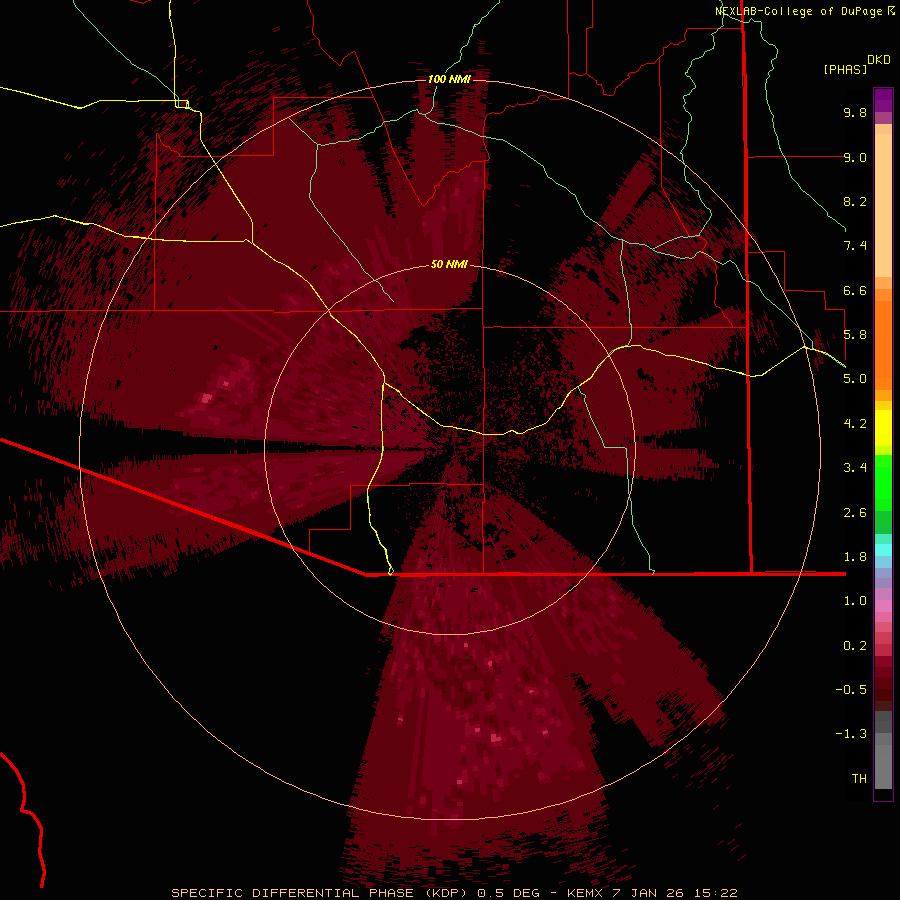Viewport: 900px width, 900px height.
Task: Pick the bright green segment of color bar
Action: point(883,482)
